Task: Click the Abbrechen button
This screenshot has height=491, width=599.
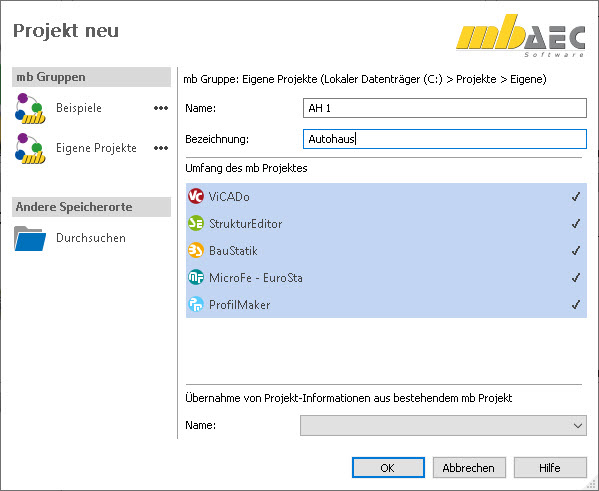Action: point(469,468)
